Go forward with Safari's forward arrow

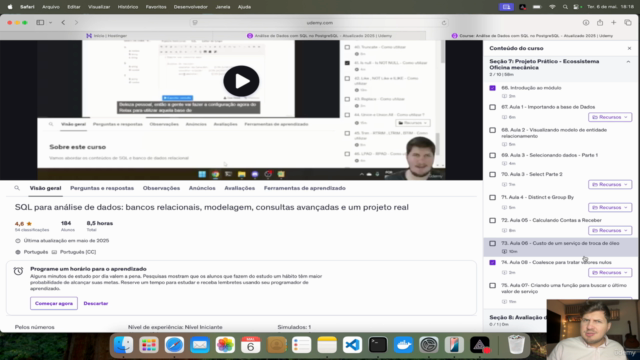click(x=76, y=23)
